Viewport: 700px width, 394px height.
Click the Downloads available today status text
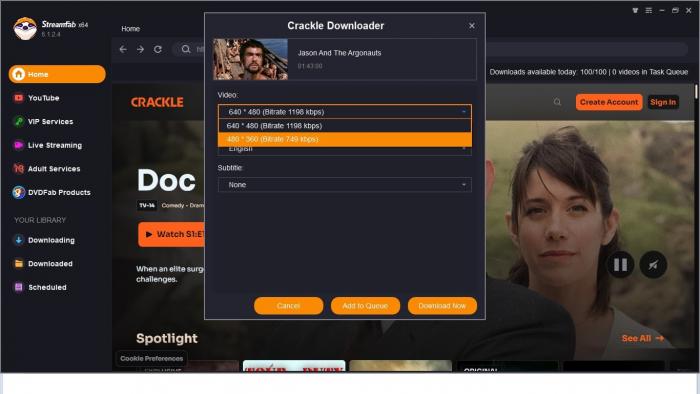pyautogui.click(x=588, y=72)
